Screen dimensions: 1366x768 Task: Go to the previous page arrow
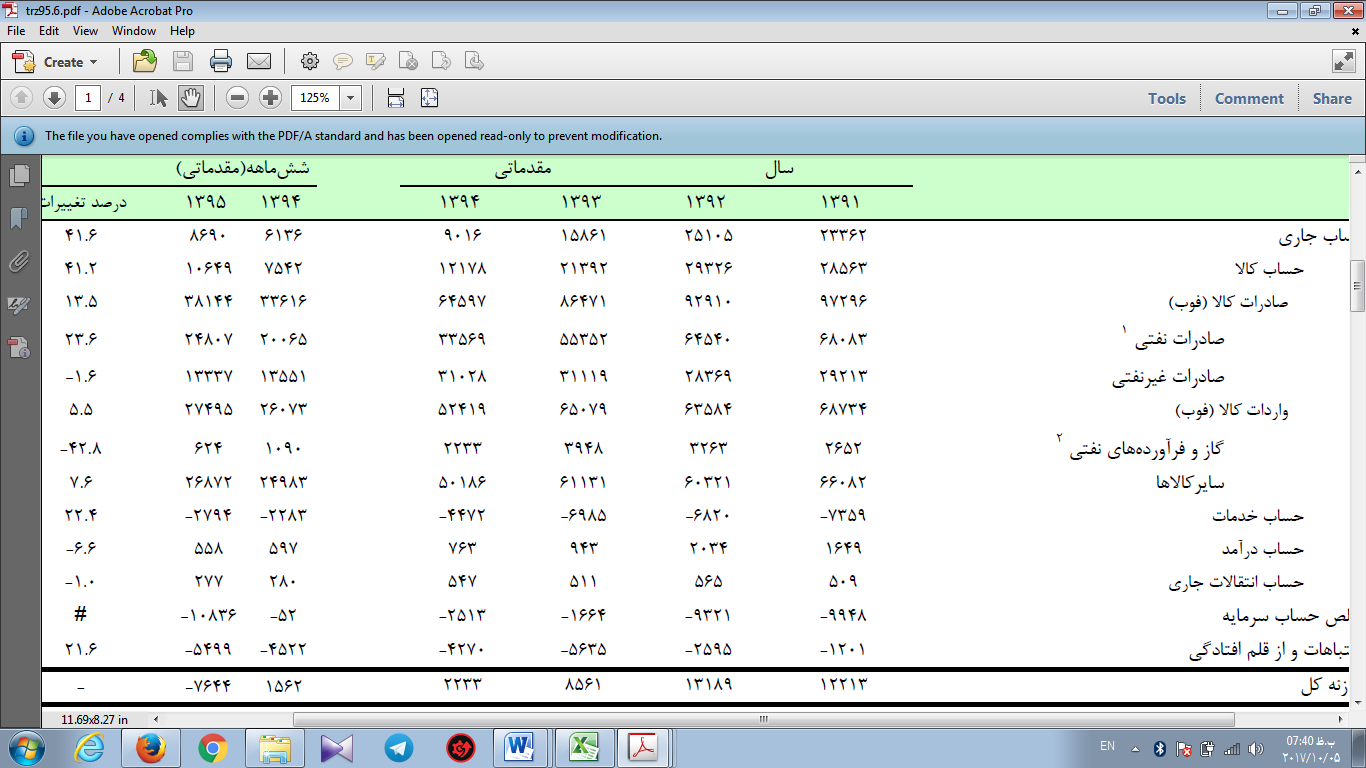click(x=22, y=97)
